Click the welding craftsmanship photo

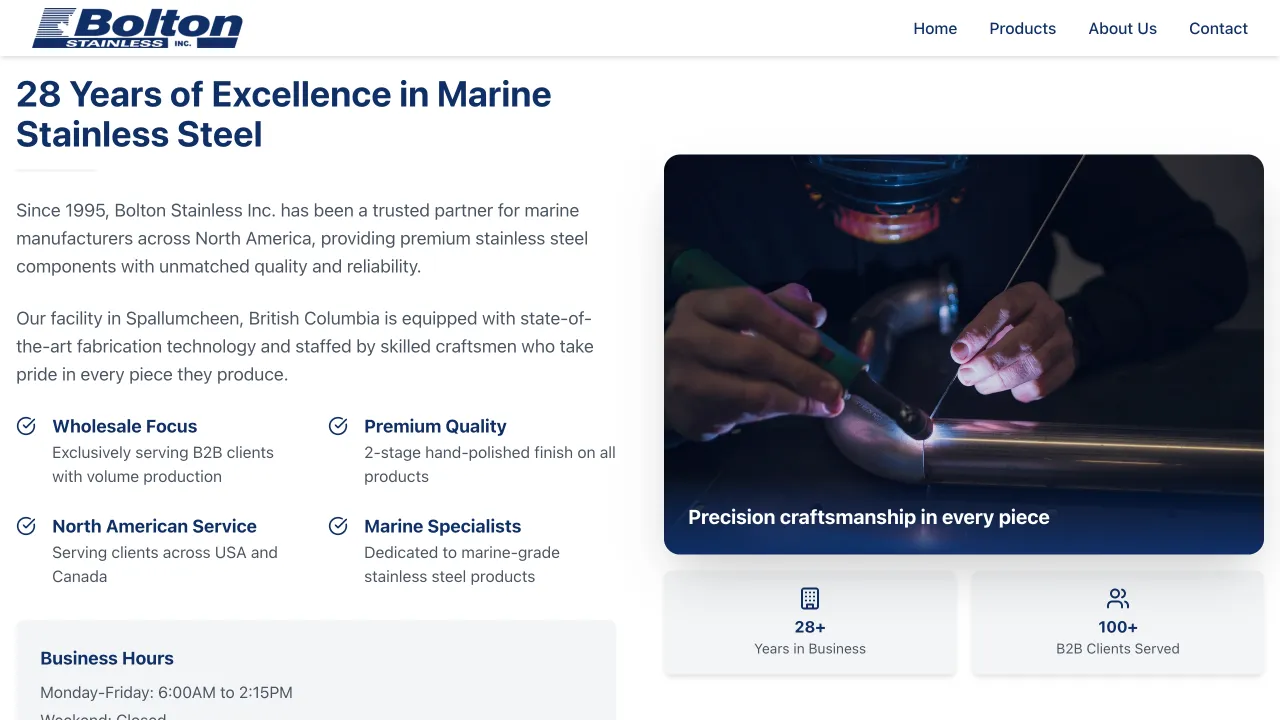click(963, 330)
